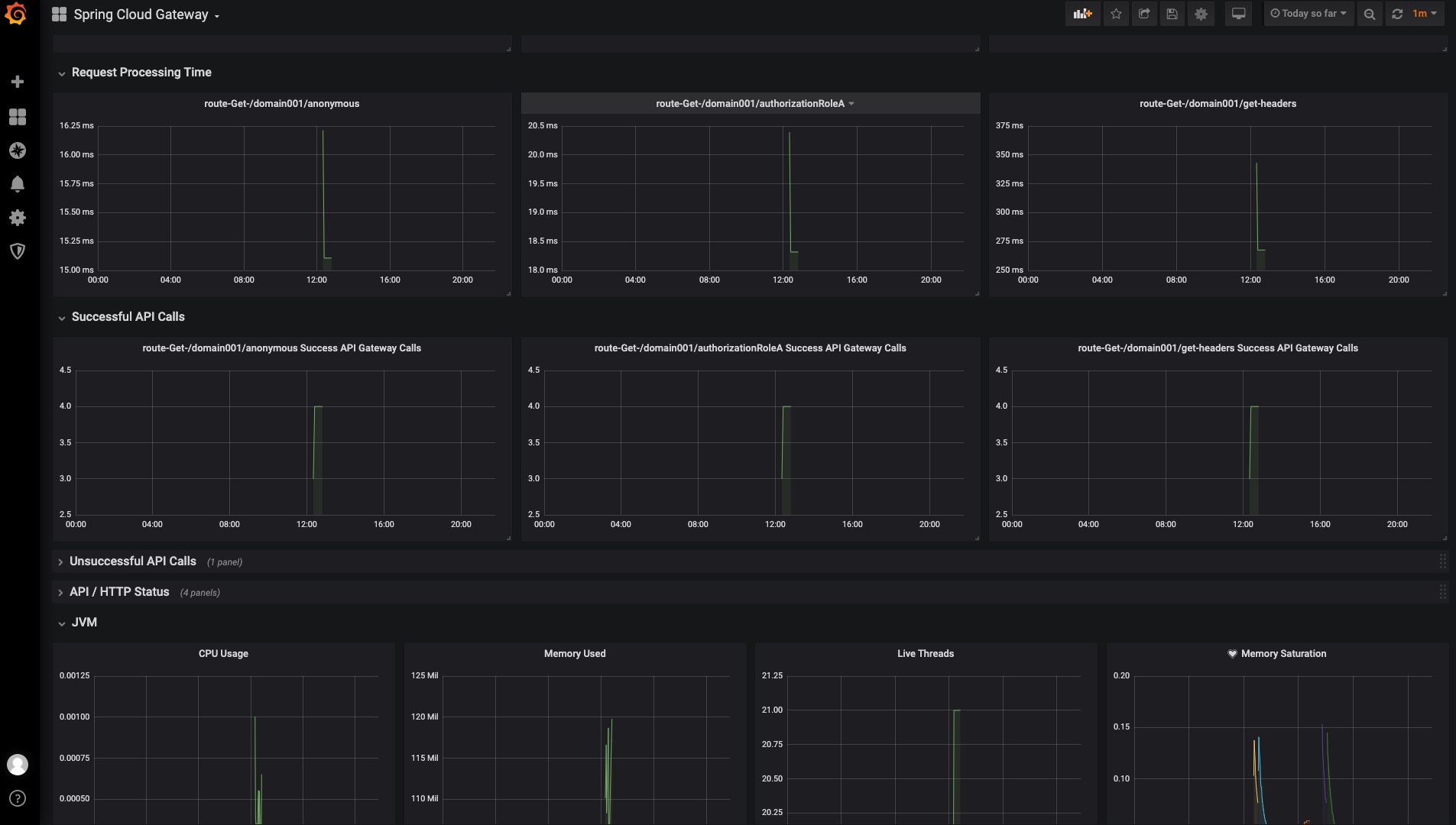Expand the Unsuccessful API Calls row
The height and width of the screenshot is (825, 1456).
[132, 561]
